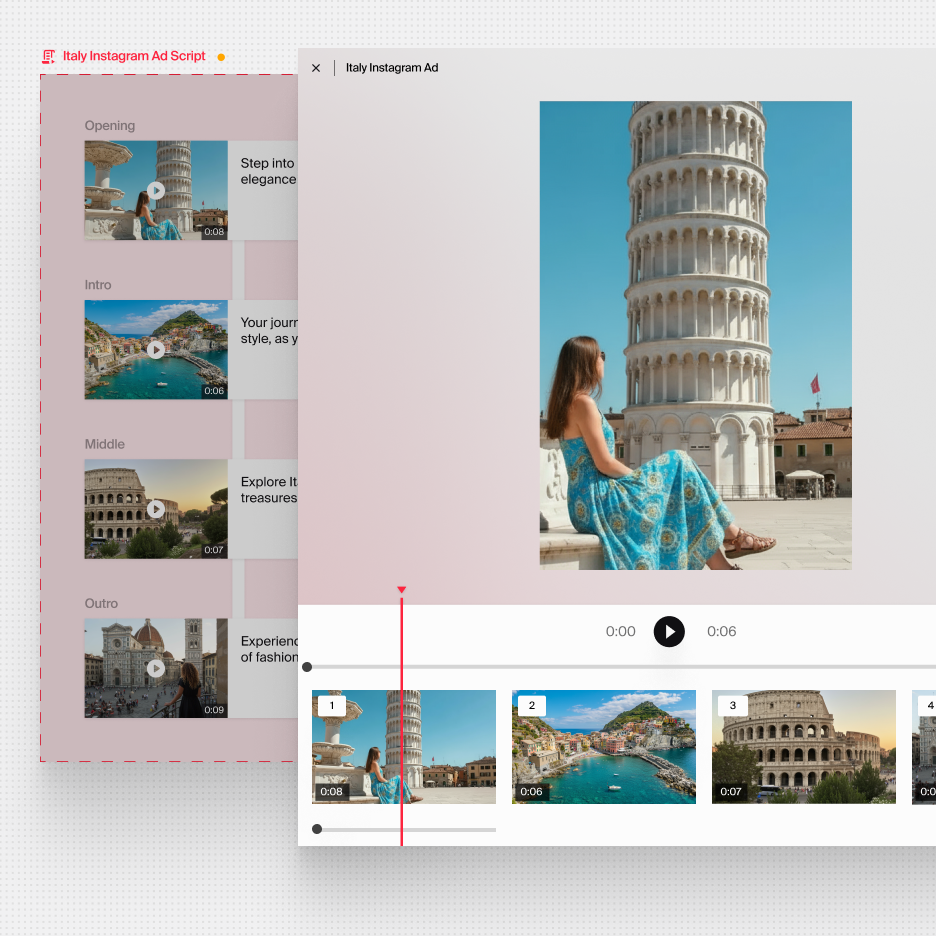Screen dimensions: 936x936
Task: Click the large Pisa tower preview image
Action: (x=695, y=334)
